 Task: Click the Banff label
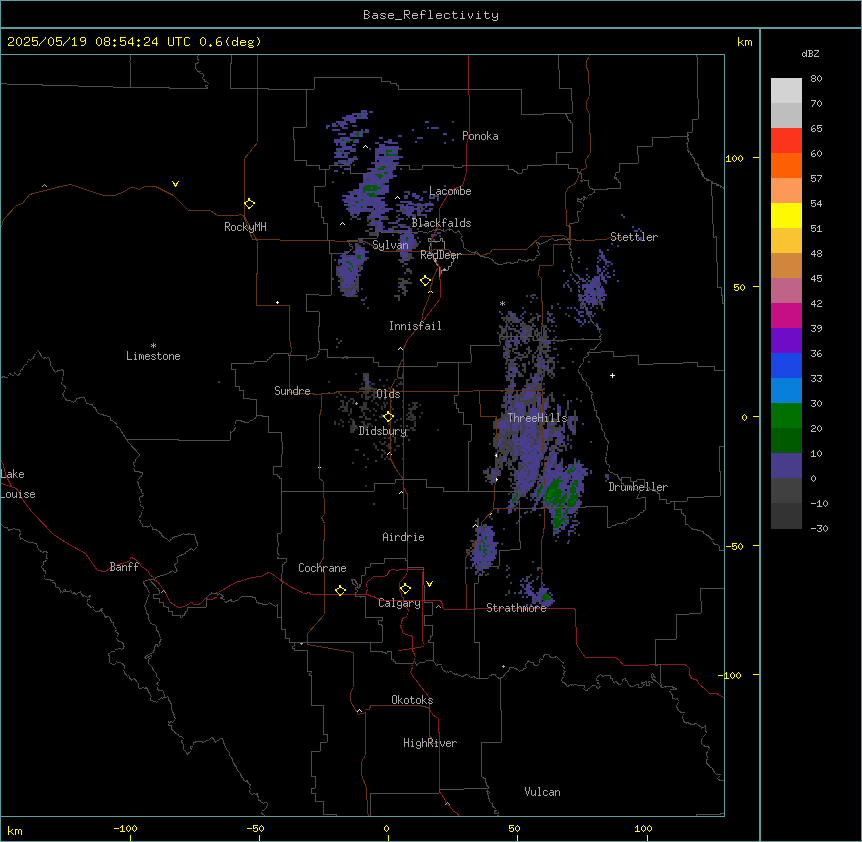tap(124, 567)
